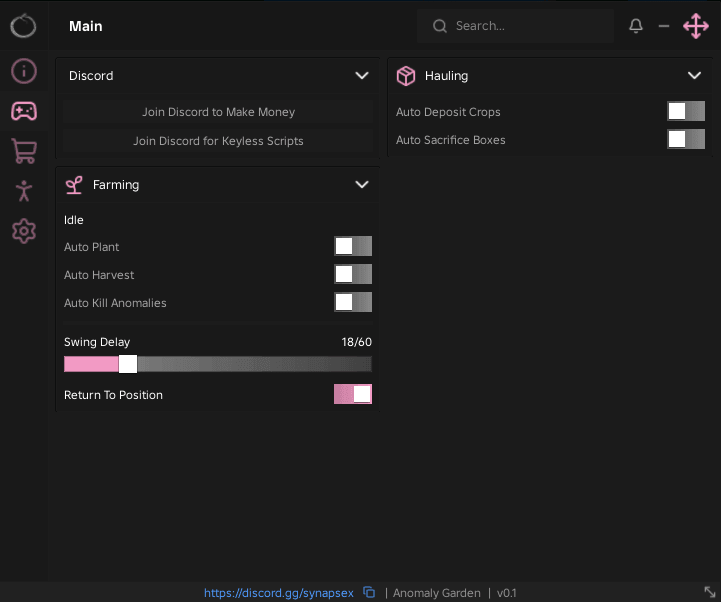Click the Swing Delay label
Viewport: 721px width, 602px height.
point(97,342)
